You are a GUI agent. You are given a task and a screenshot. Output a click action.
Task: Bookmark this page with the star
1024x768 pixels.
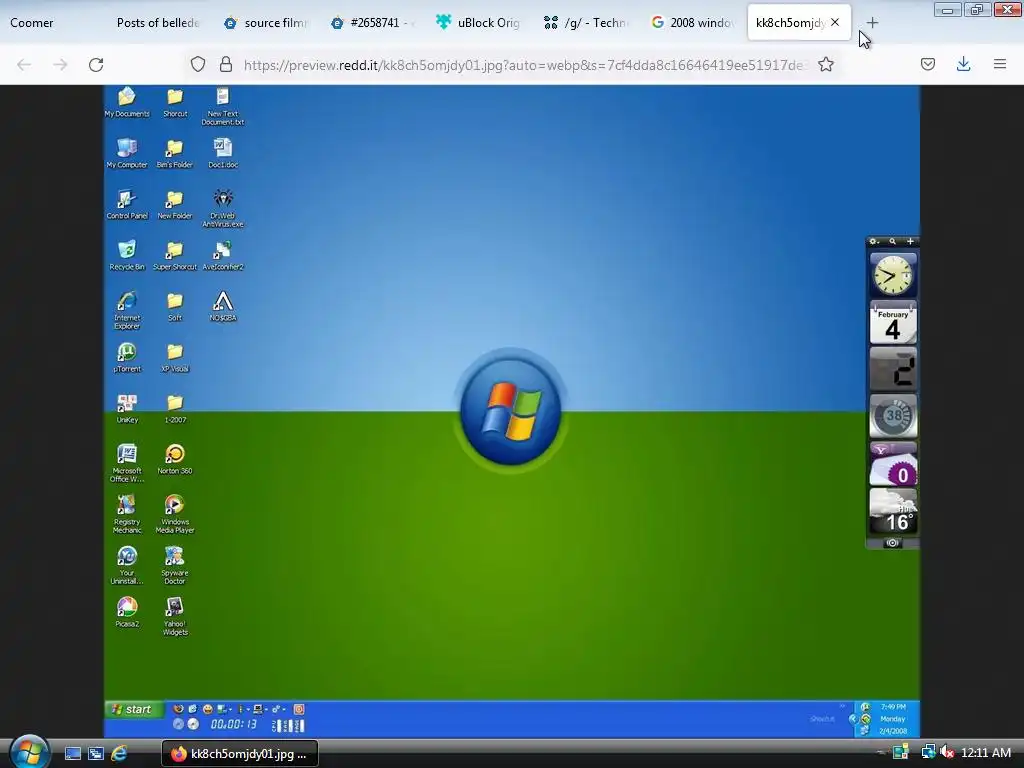click(x=825, y=65)
